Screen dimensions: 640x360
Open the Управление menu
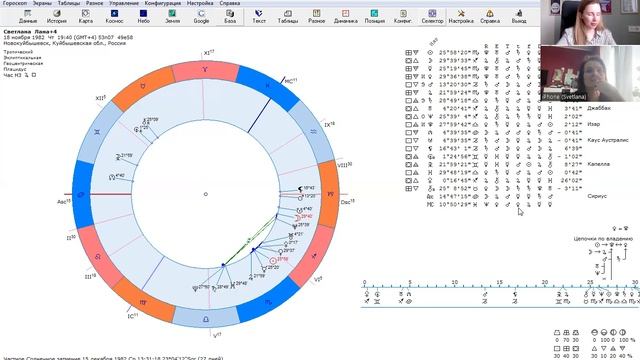(x=124, y=3)
